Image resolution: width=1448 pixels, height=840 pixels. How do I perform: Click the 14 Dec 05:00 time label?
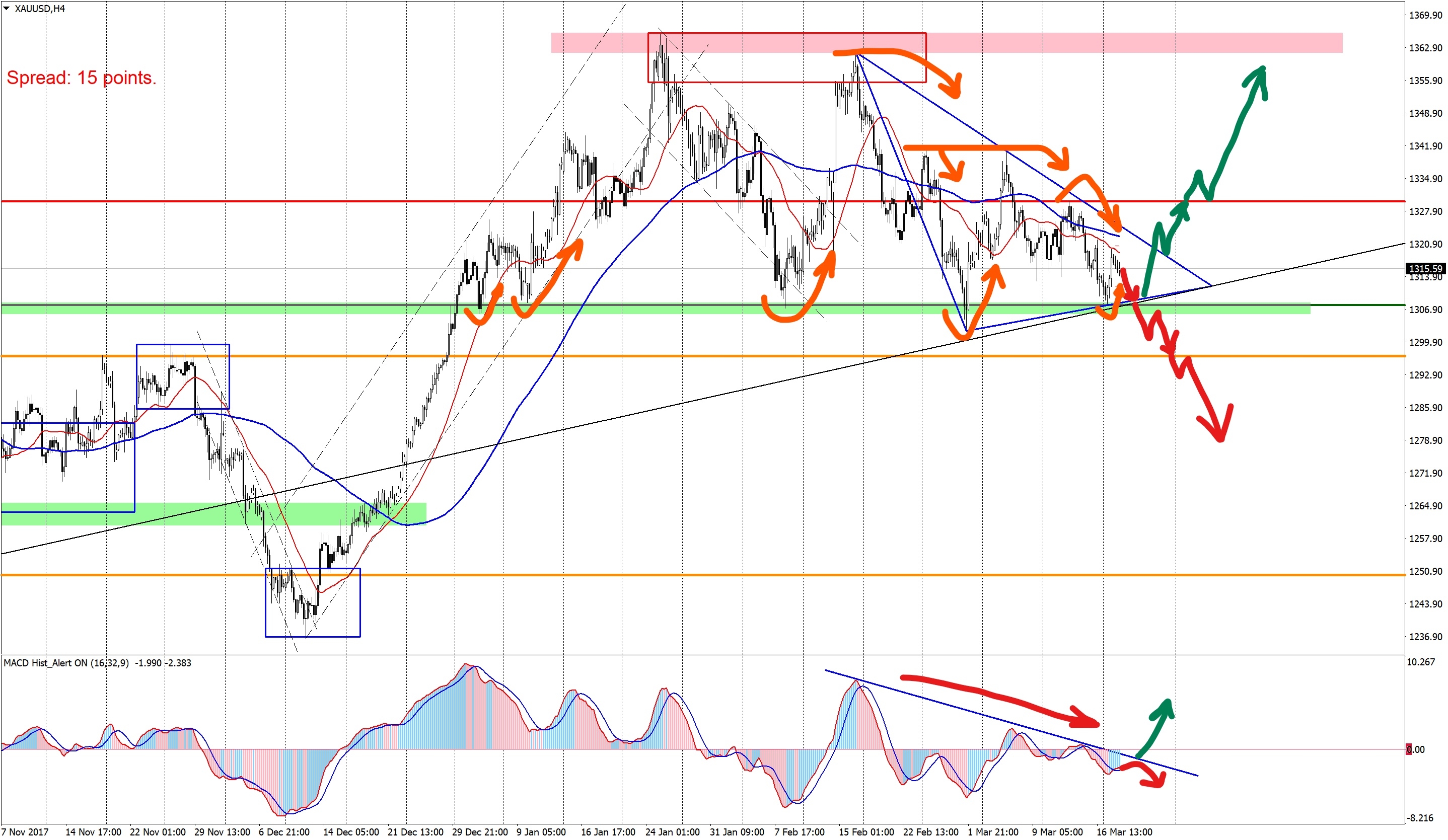pyautogui.click(x=350, y=832)
